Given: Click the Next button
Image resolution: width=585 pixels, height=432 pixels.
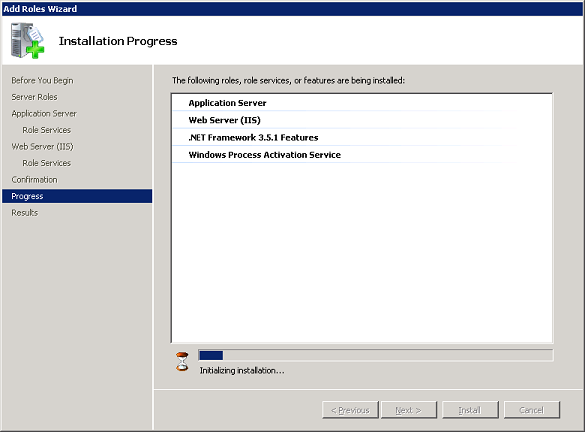Looking at the screenshot, I should point(409,410).
